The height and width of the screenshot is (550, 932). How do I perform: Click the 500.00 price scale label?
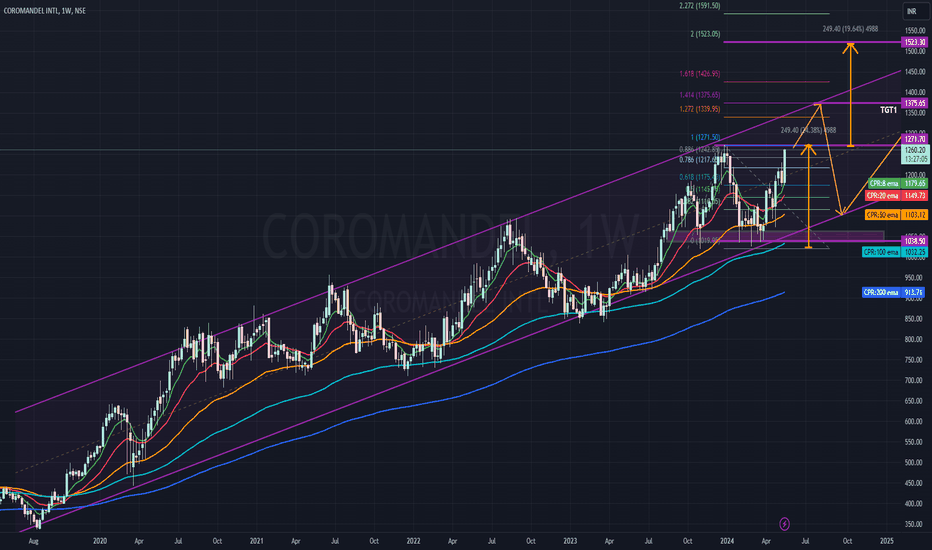pyautogui.click(x=915, y=463)
